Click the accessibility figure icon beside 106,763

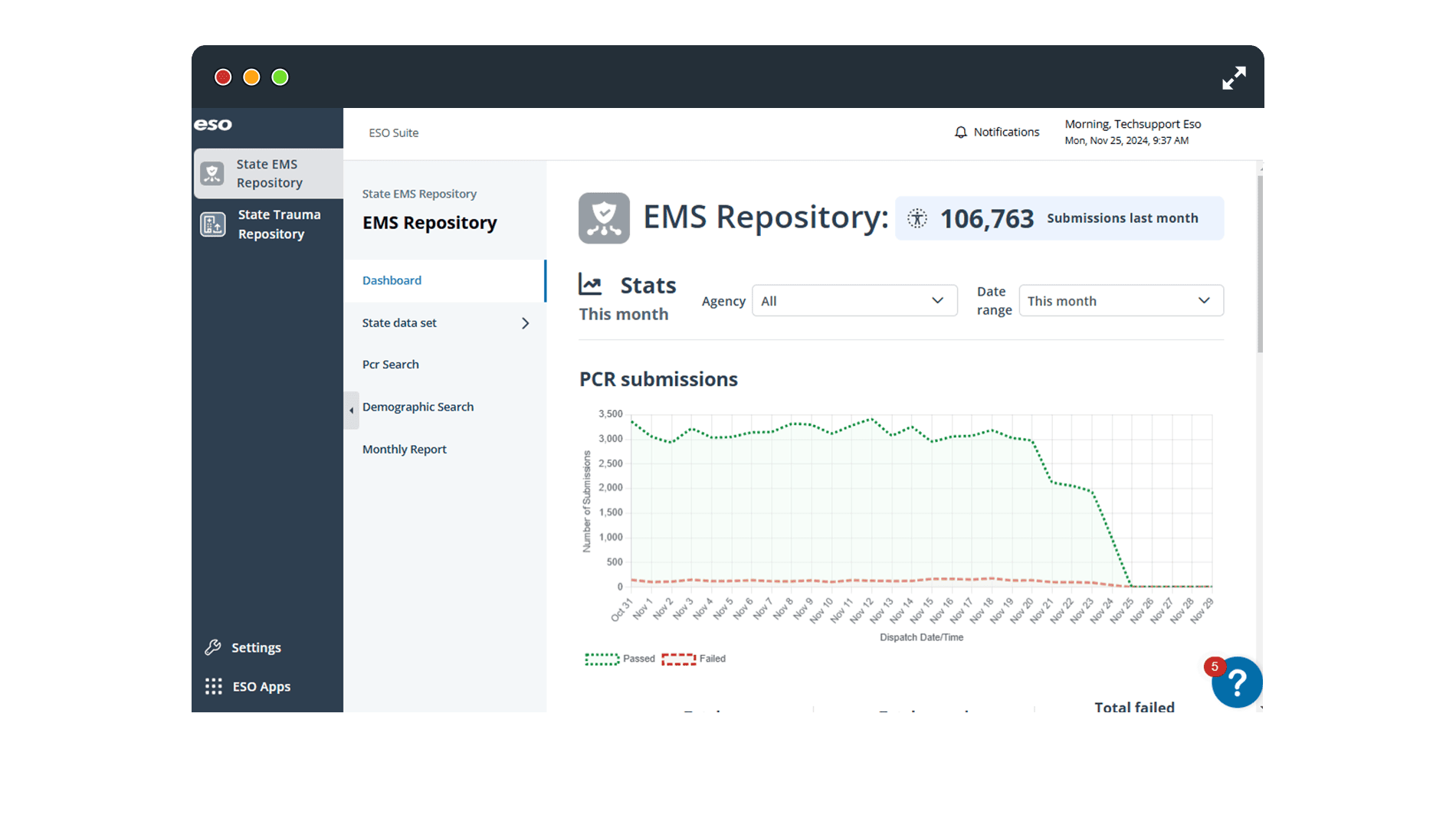pos(917,218)
